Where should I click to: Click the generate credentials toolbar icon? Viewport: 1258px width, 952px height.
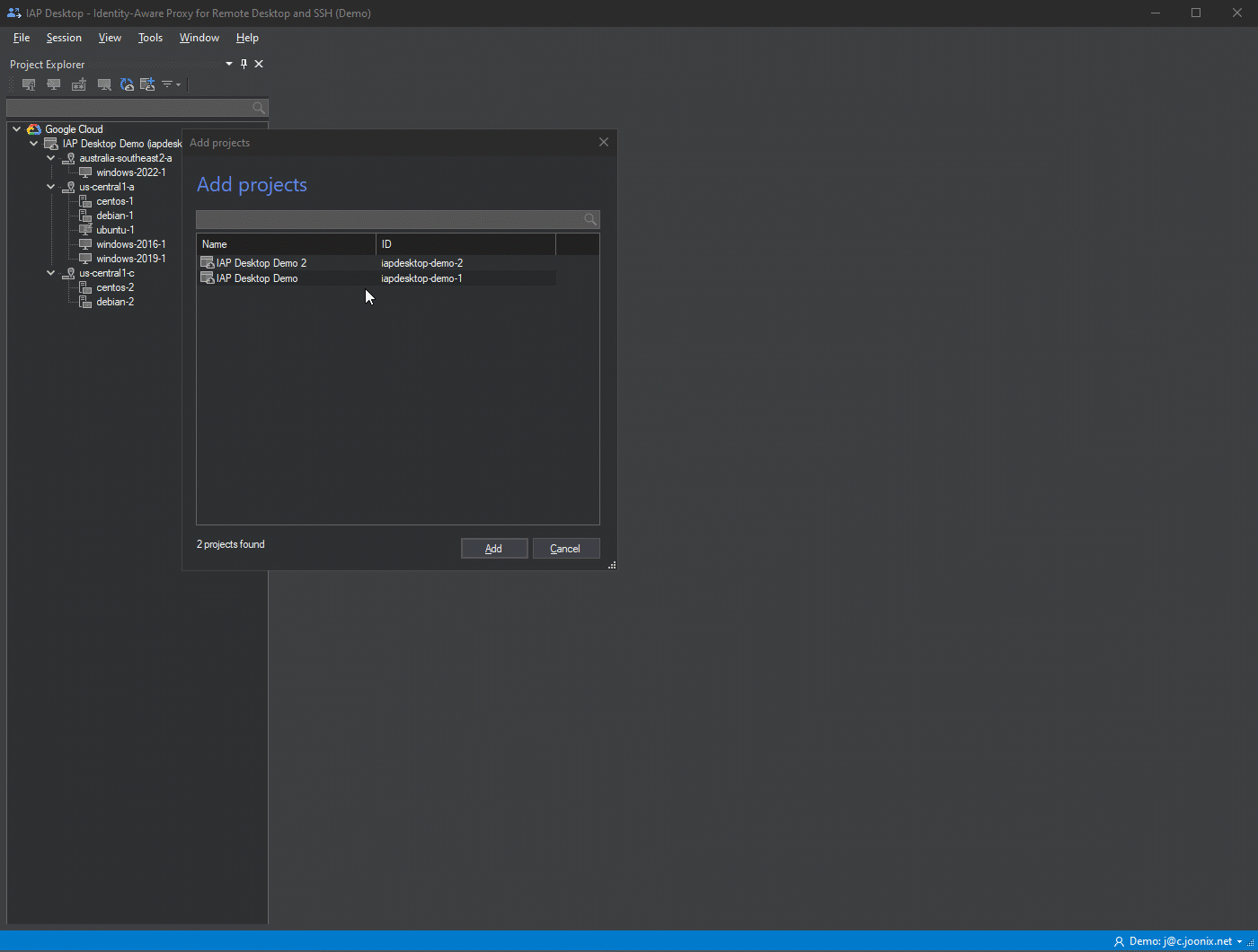[x=79, y=84]
